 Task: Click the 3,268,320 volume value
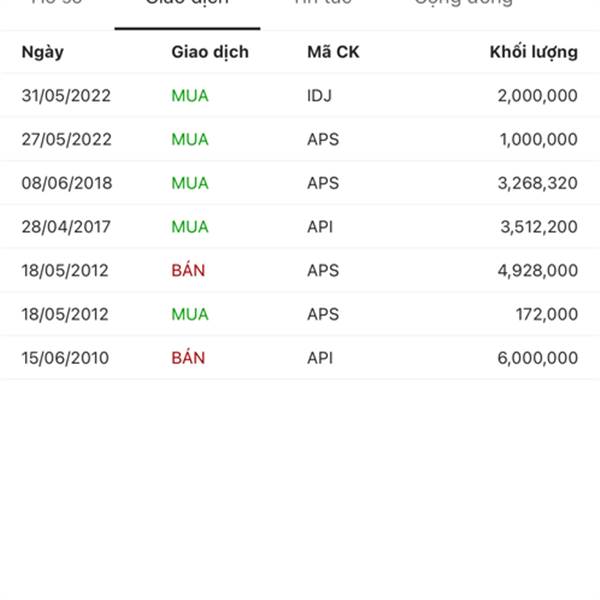[x=537, y=184]
